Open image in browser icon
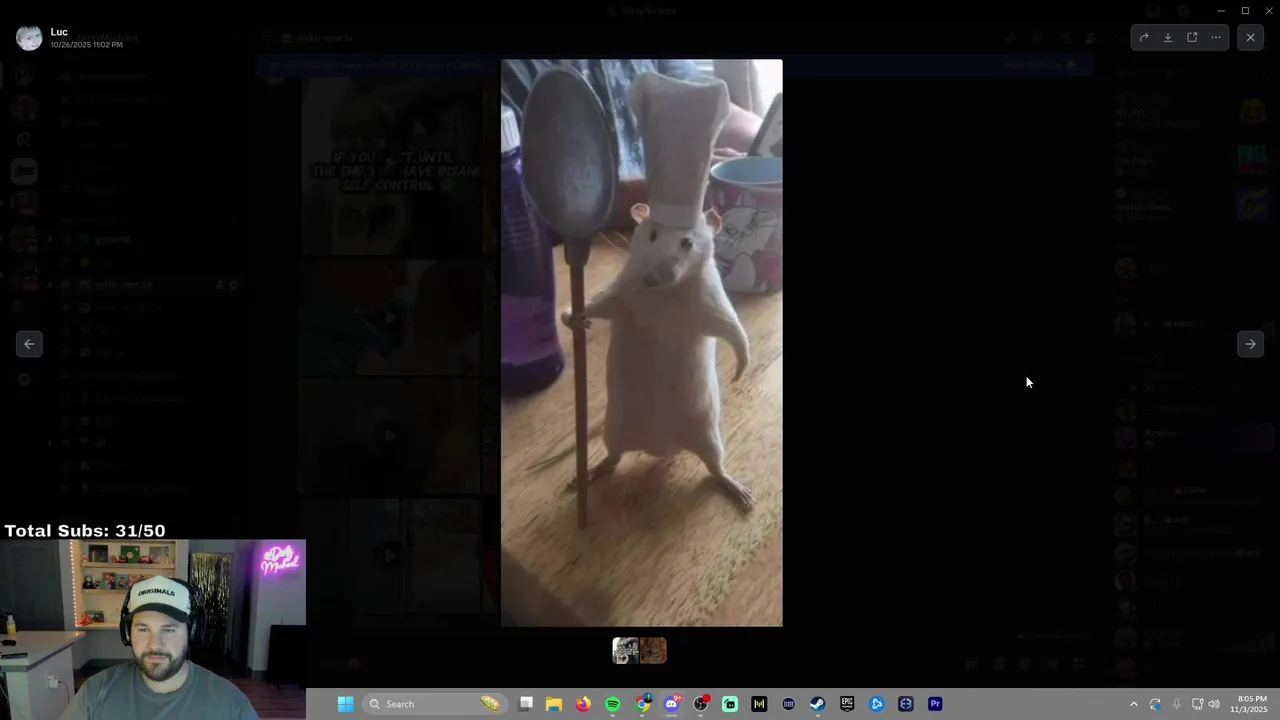 pyautogui.click(x=1192, y=37)
